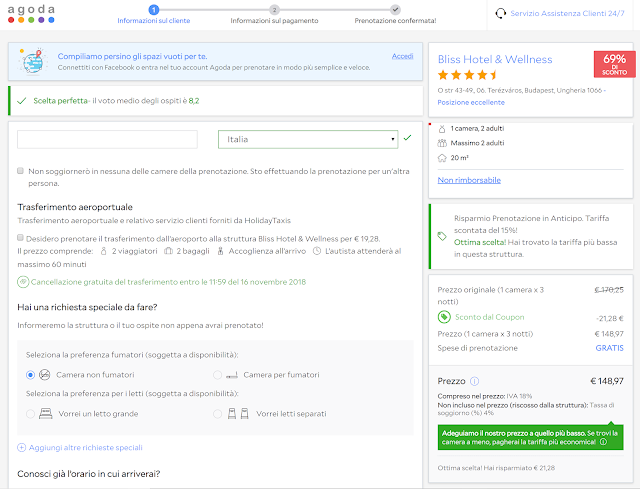Image resolution: width=640 pixels, height=489 pixels.
Task: Click the people icon beside Massimo 2 adulti
Action: [442, 143]
